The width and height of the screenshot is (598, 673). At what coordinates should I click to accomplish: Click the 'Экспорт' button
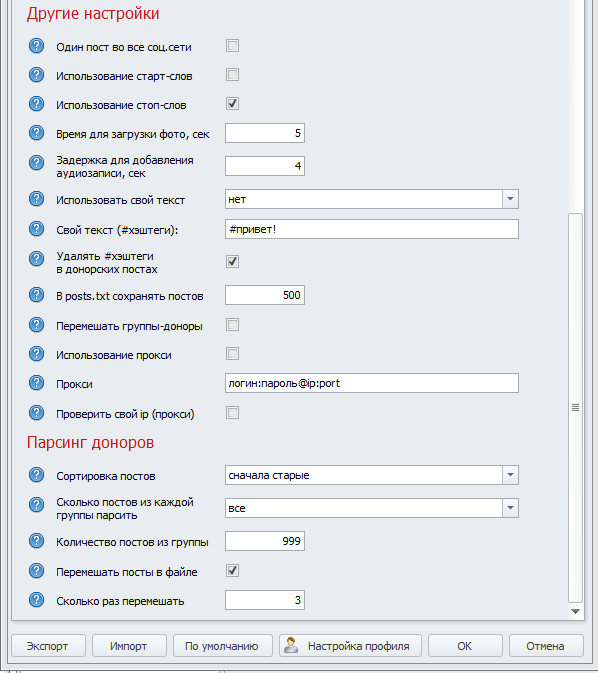pos(48,646)
